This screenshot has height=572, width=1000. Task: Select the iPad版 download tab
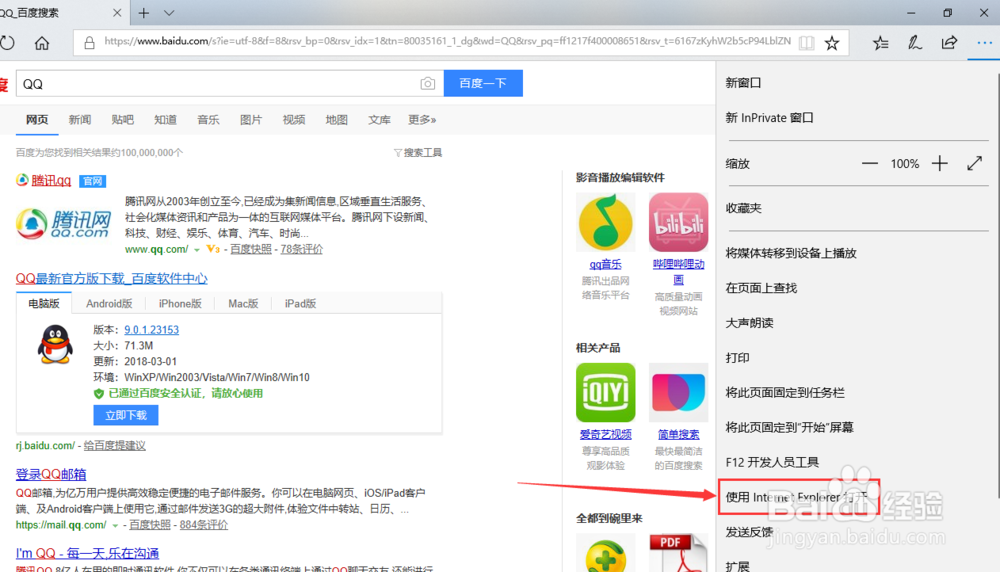tap(300, 304)
